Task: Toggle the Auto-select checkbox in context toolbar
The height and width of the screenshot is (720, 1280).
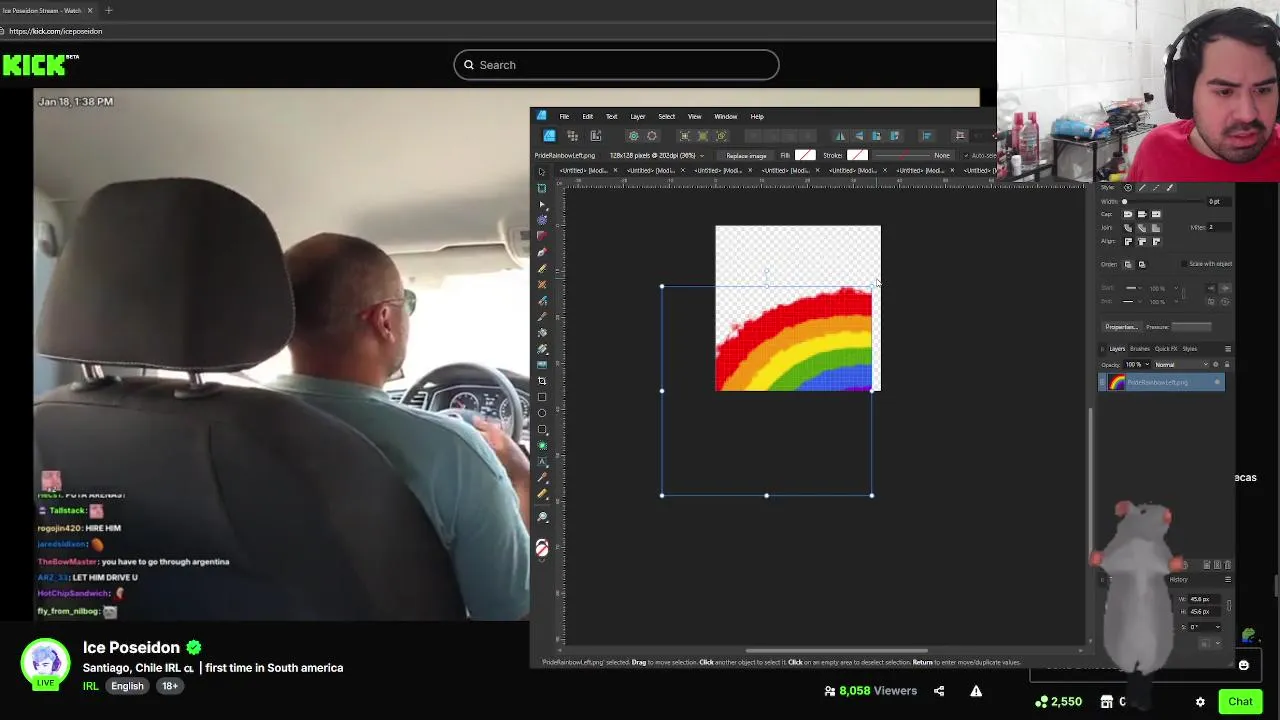Action: coord(966,155)
